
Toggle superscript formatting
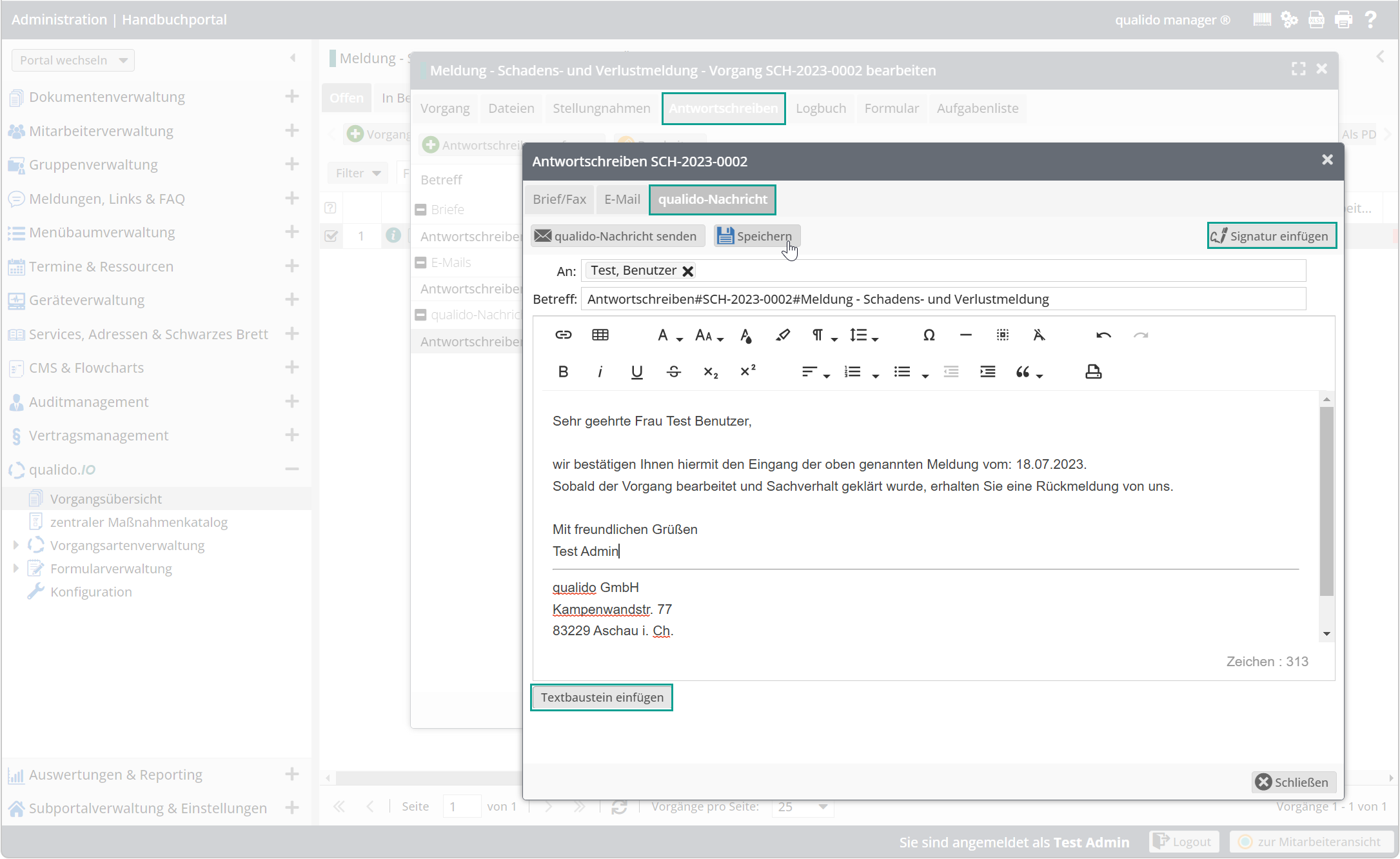coord(747,371)
